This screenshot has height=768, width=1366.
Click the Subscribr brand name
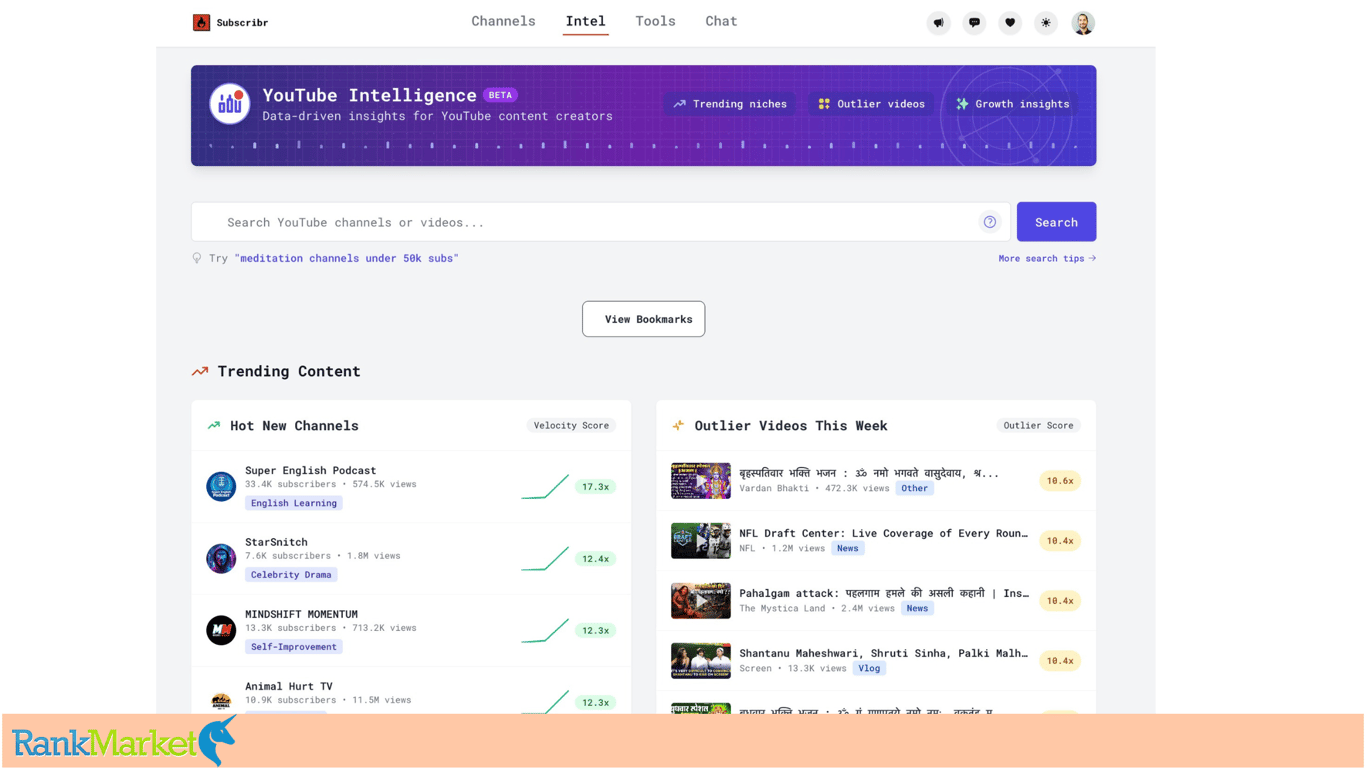[x=242, y=22]
